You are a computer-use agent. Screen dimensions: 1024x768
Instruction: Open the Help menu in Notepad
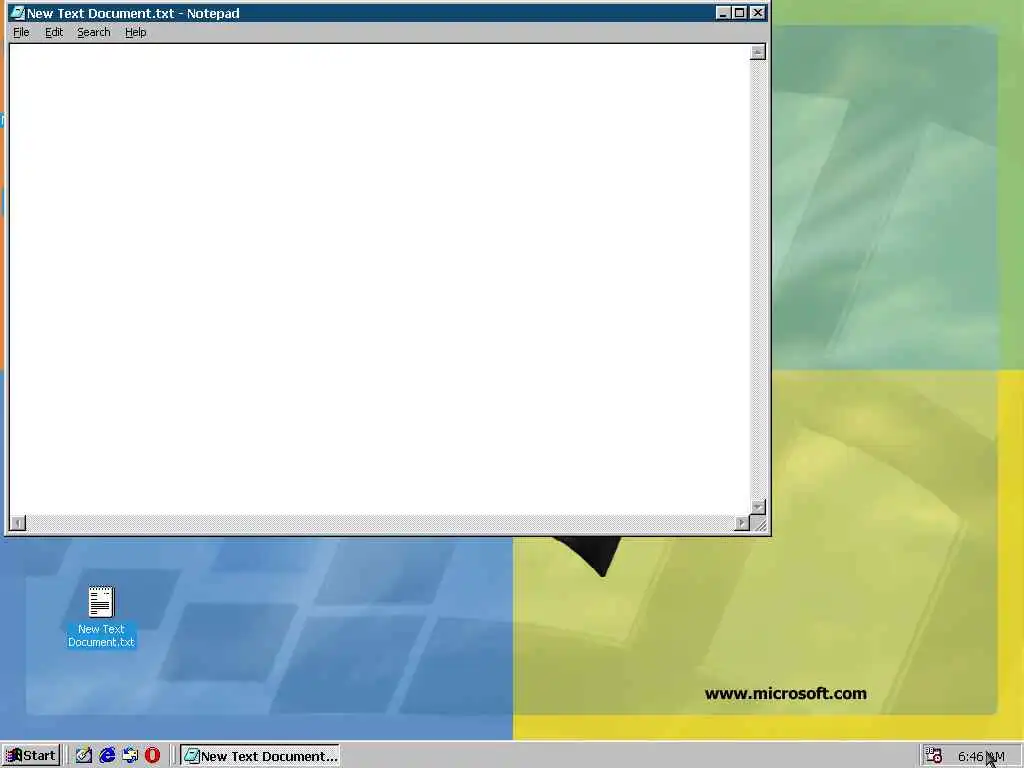(x=135, y=32)
